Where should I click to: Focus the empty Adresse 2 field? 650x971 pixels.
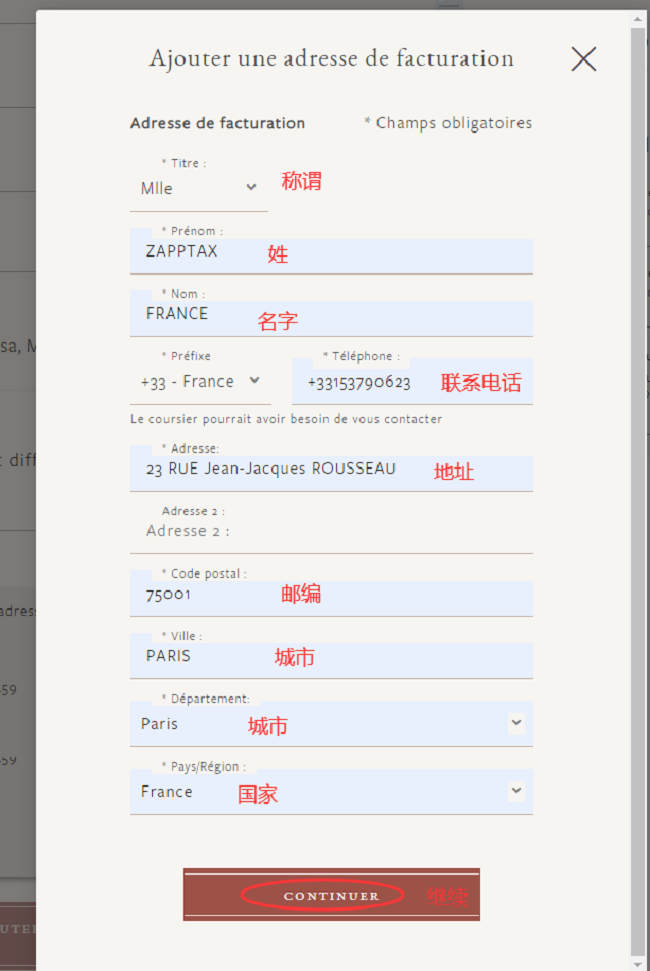click(x=330, y=532)
